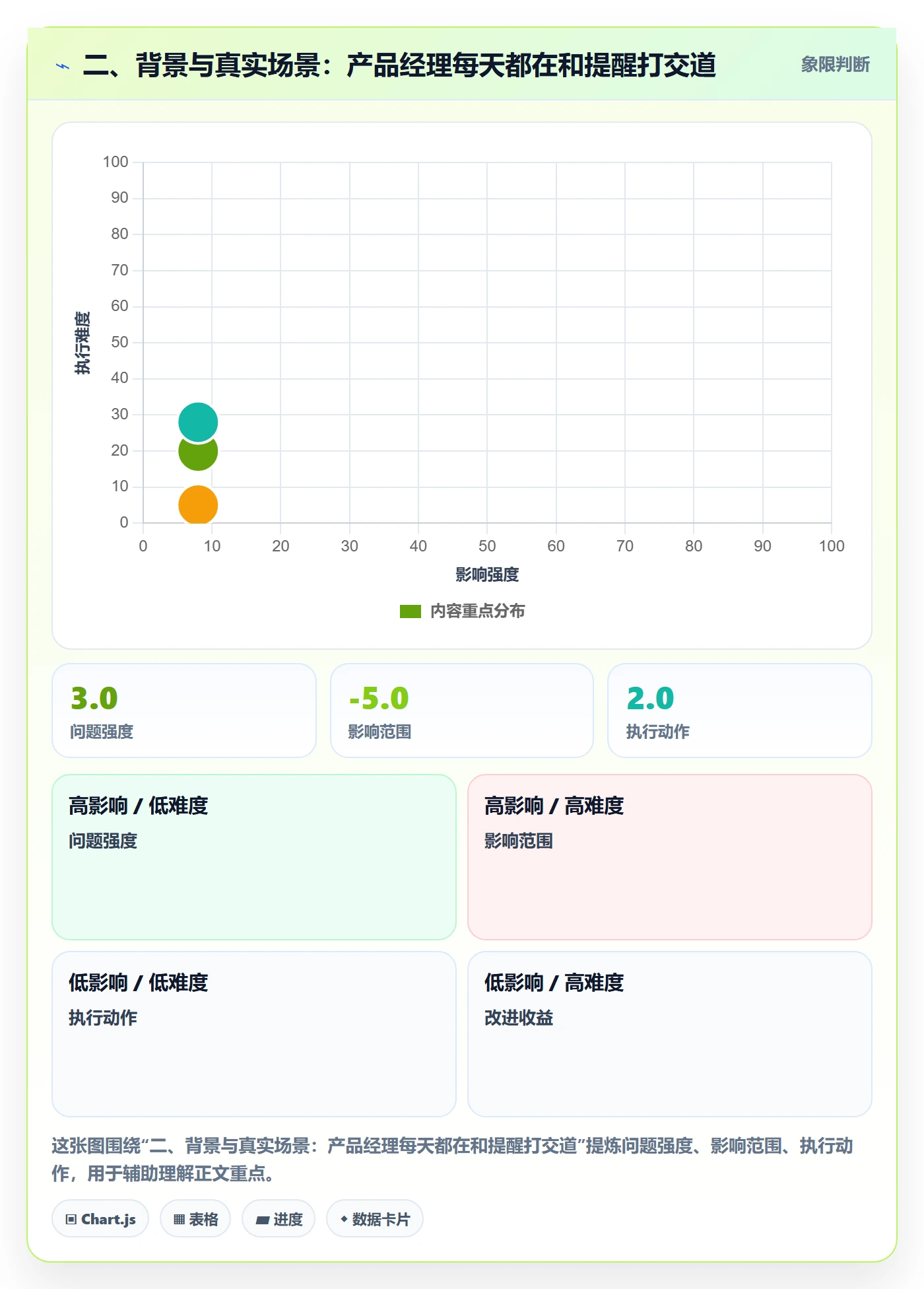Open the 低影响 / 低难度 quadrant card
Image resolution: width=924 pixels, height=1289 pixels.
point(254,1034)
